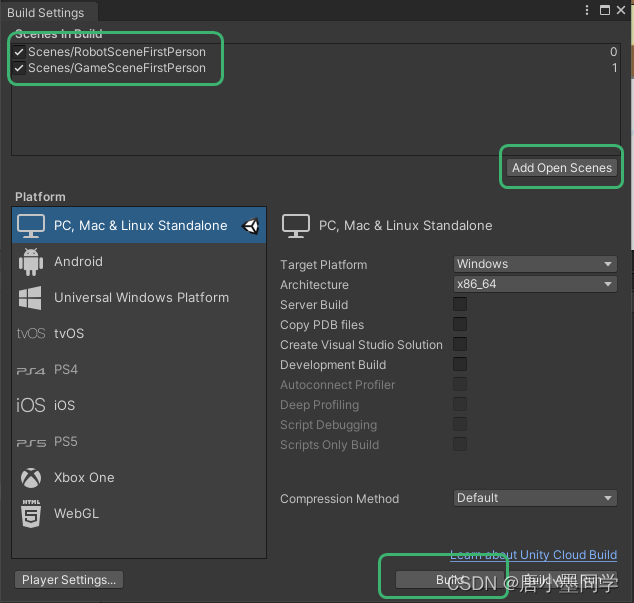Enable Development Build checkbox
Image resolution: width=634 pixels, height=603 pixels.
tap(460, 364)
